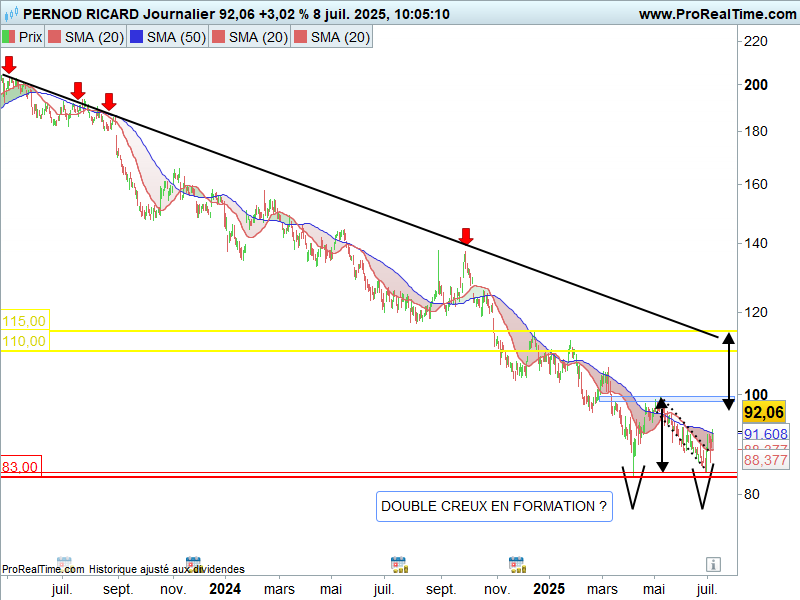The width and height of the screenshot is (800, 600).
Task: Click the current price tag 92,06
Action: tap(764, 412)
